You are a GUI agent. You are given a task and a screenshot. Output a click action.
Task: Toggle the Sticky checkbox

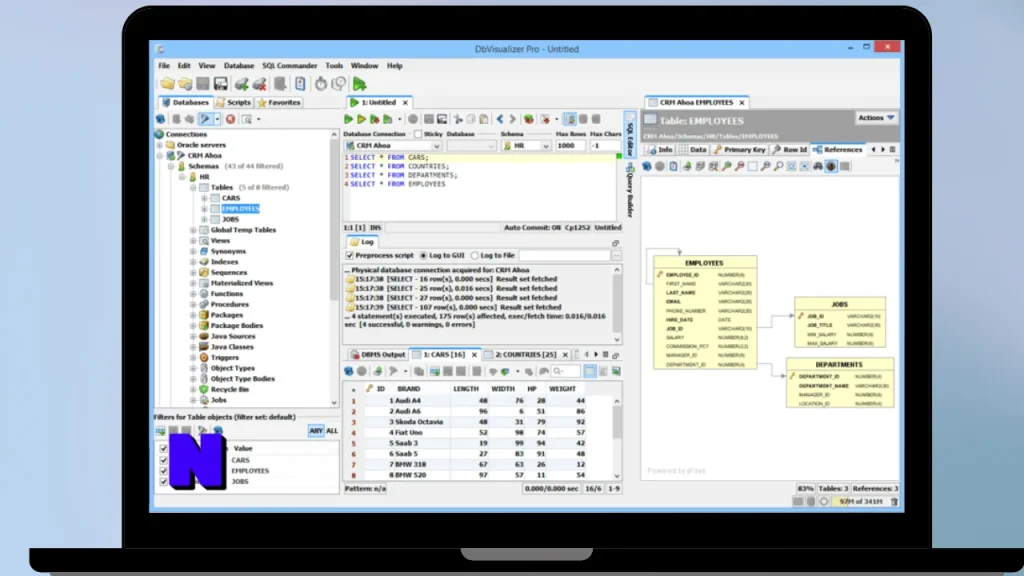pyautogui.click(x=418, y=134)
